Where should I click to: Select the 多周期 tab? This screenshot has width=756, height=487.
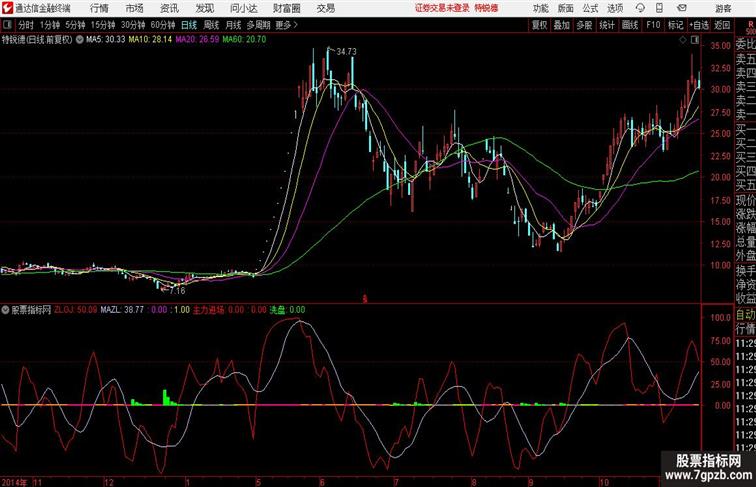point(259,25)
